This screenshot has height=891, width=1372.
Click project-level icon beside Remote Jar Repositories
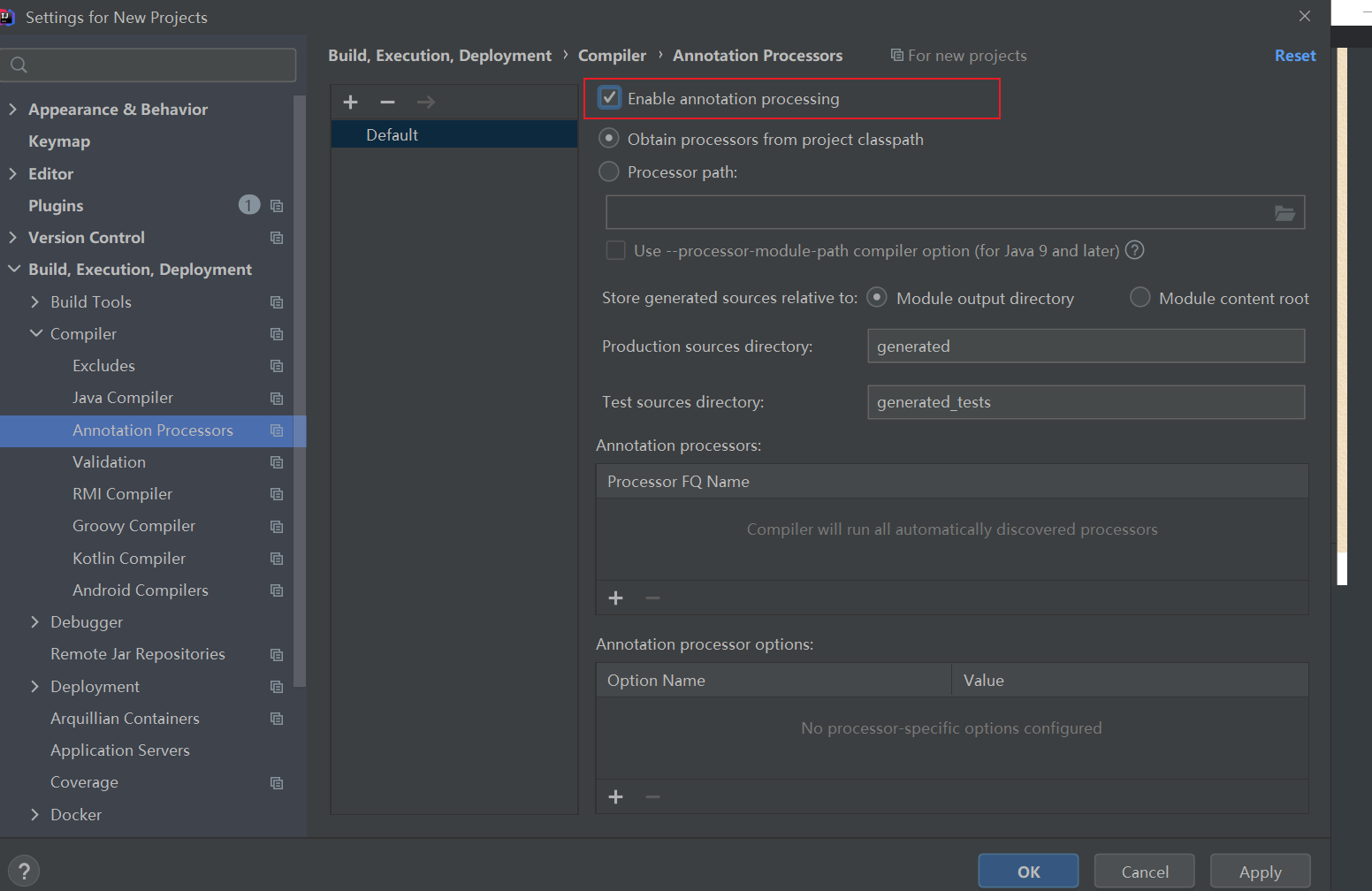click(277, 655)
